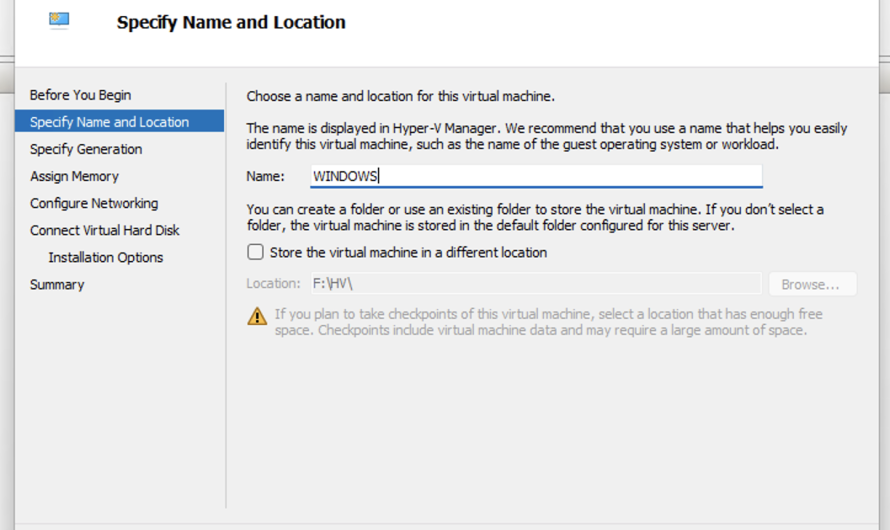Viewport: 890px width, 530px height.
Task: Enable storing the virtual machine in a different location
Action: click(256, 252)
